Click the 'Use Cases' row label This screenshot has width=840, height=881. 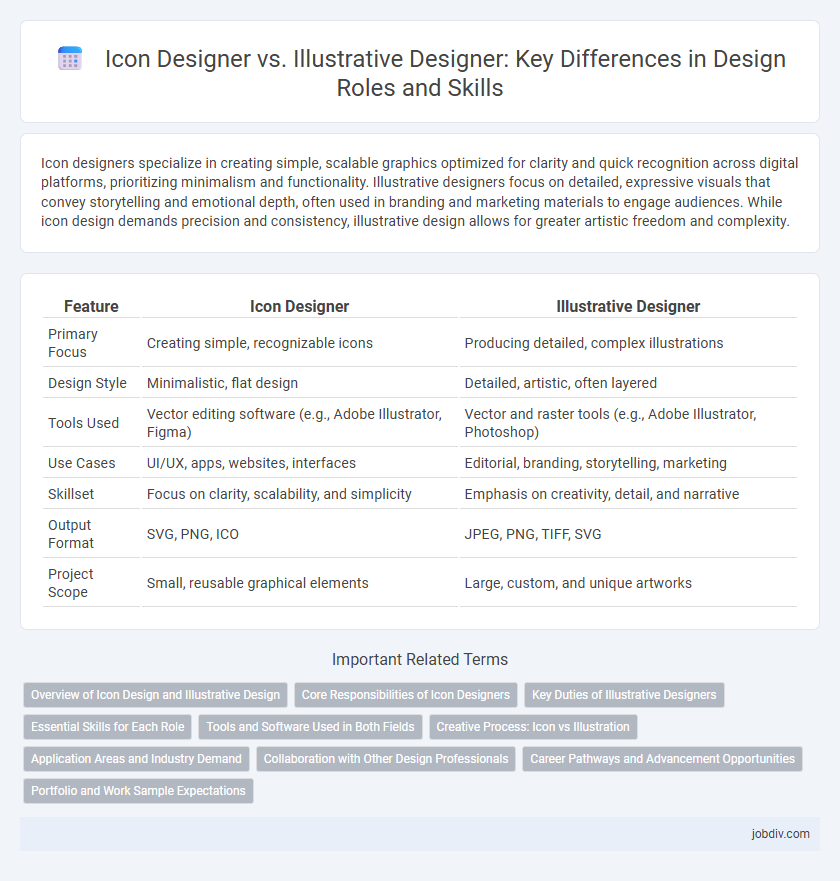pos(91,463)
